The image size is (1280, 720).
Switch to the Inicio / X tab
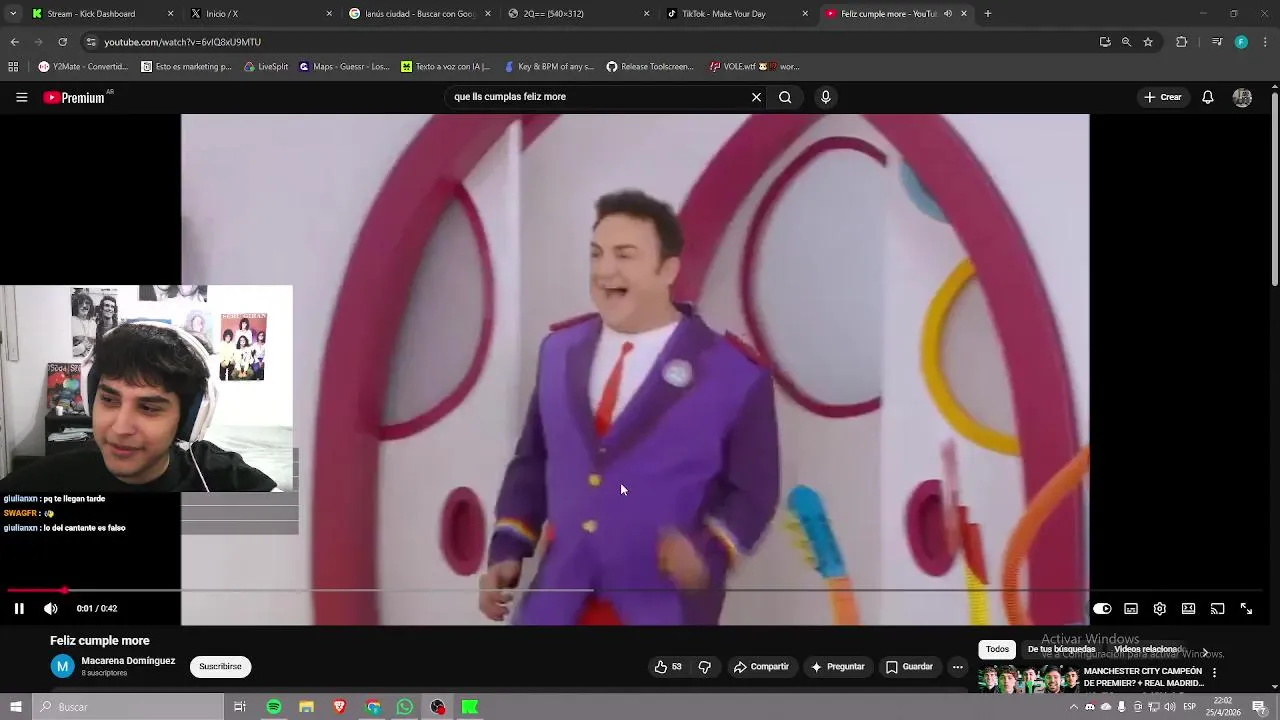point(260,14)
